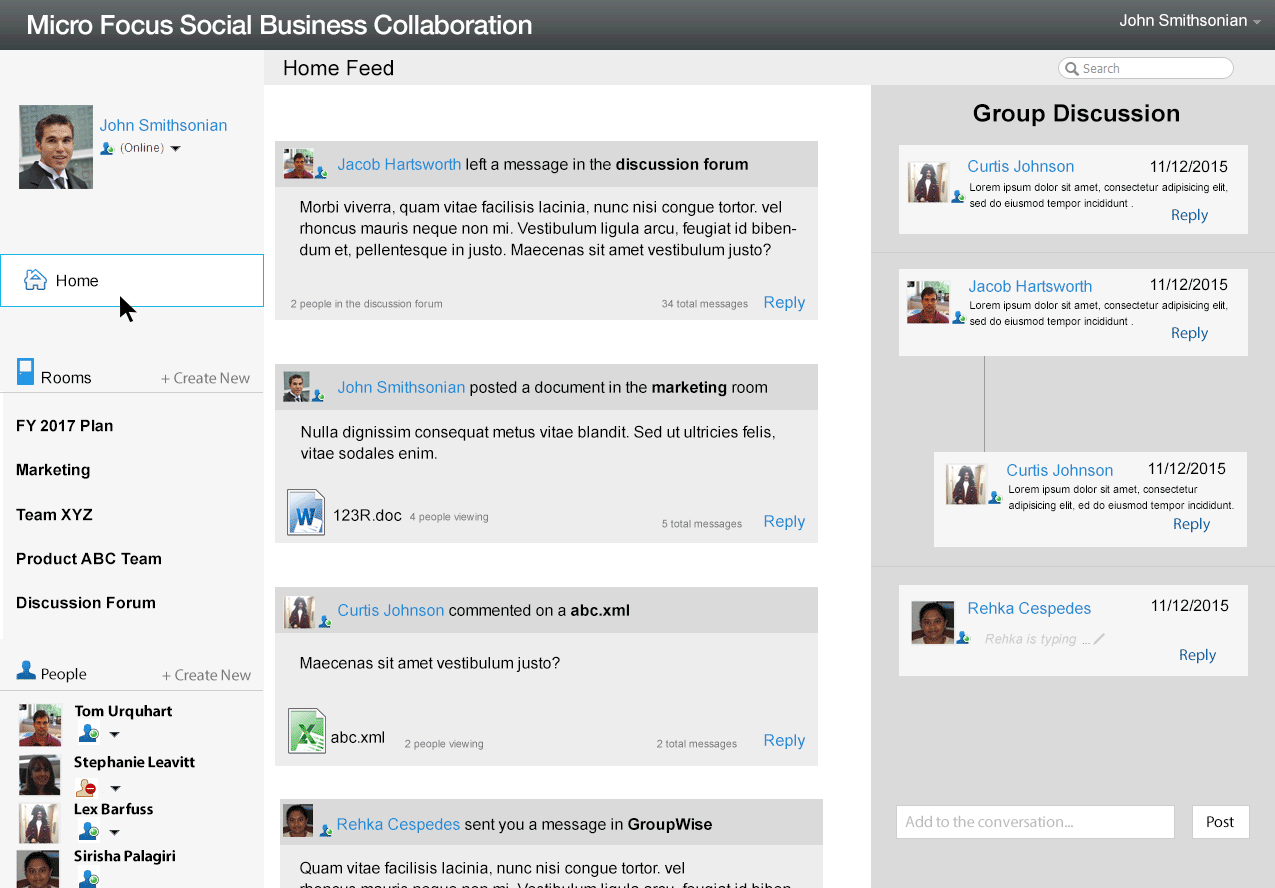Click the Group Discussion panel heading
Screen dimensions: 1275x888
[1076, 114]
